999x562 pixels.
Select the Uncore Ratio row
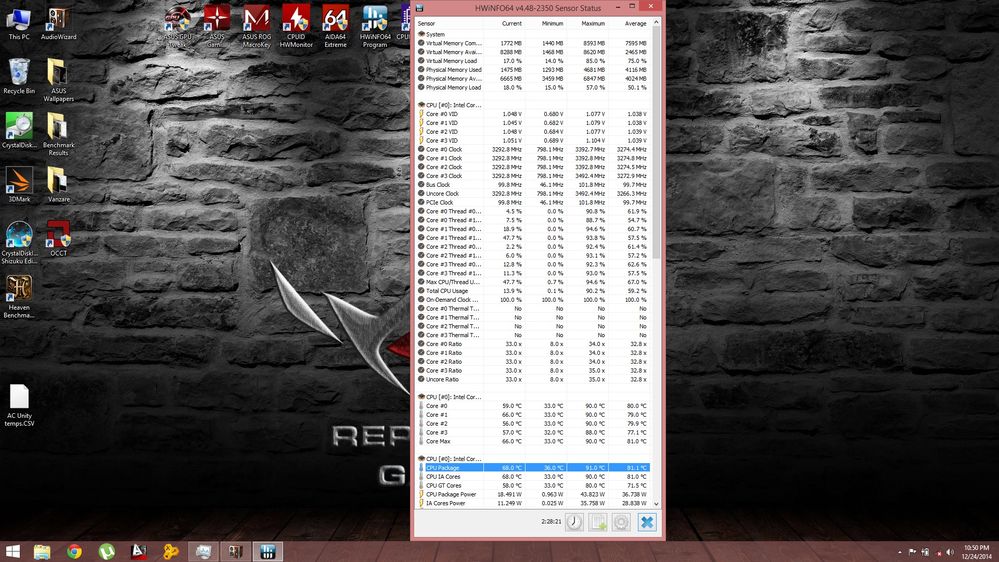pyautogui.click(x=533, y=379)
